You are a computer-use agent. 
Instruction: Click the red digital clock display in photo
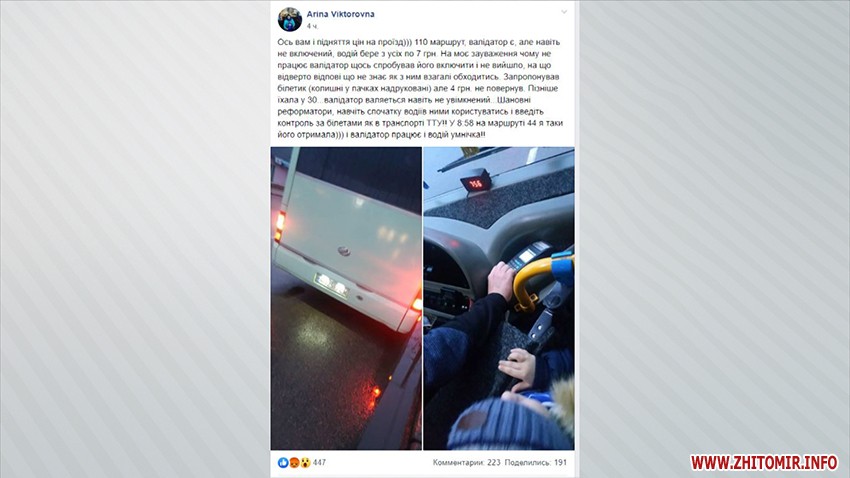click(476, 182)
